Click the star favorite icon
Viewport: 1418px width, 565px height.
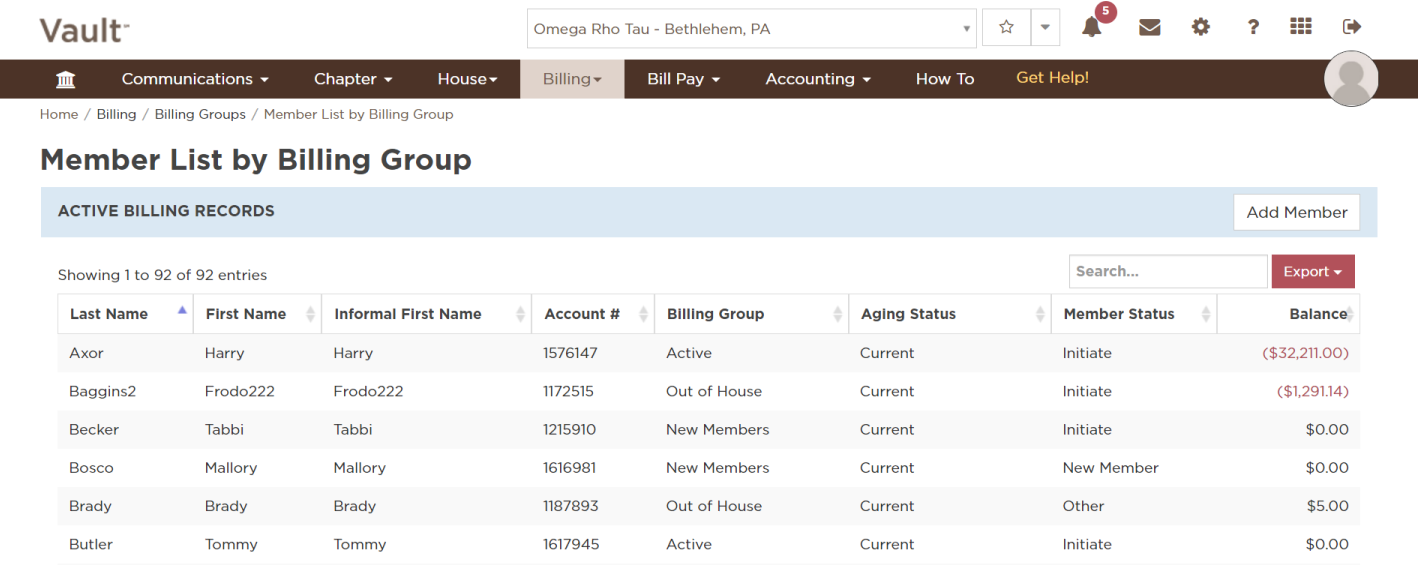tap(1006, 28)
